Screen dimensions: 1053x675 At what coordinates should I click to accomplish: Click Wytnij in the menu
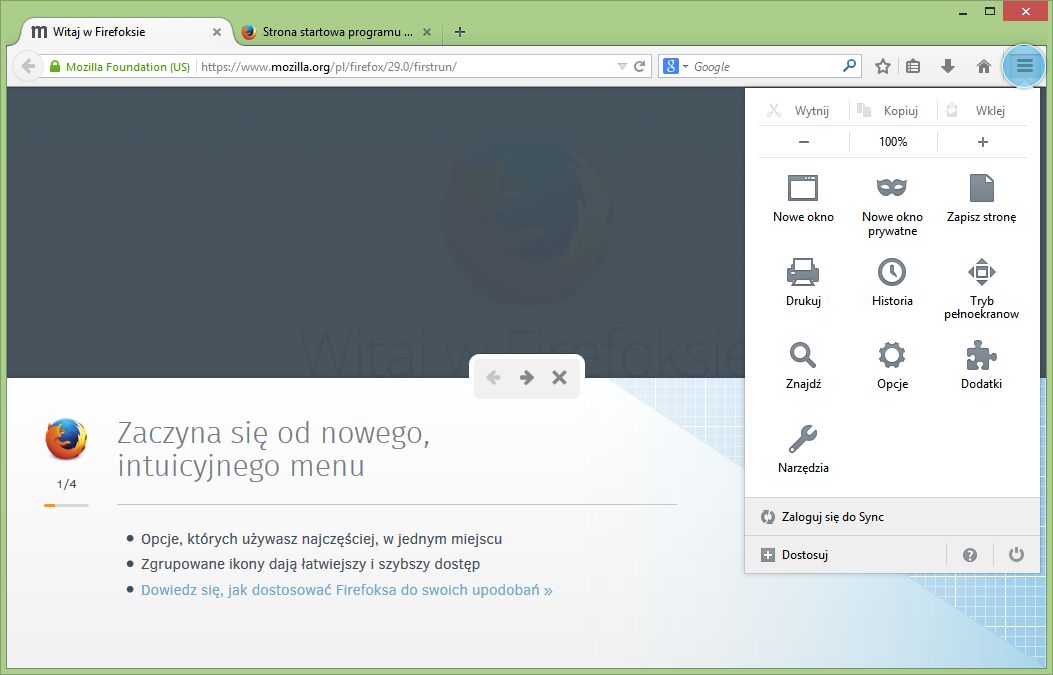pyautogui.click(x=804, y=111)
